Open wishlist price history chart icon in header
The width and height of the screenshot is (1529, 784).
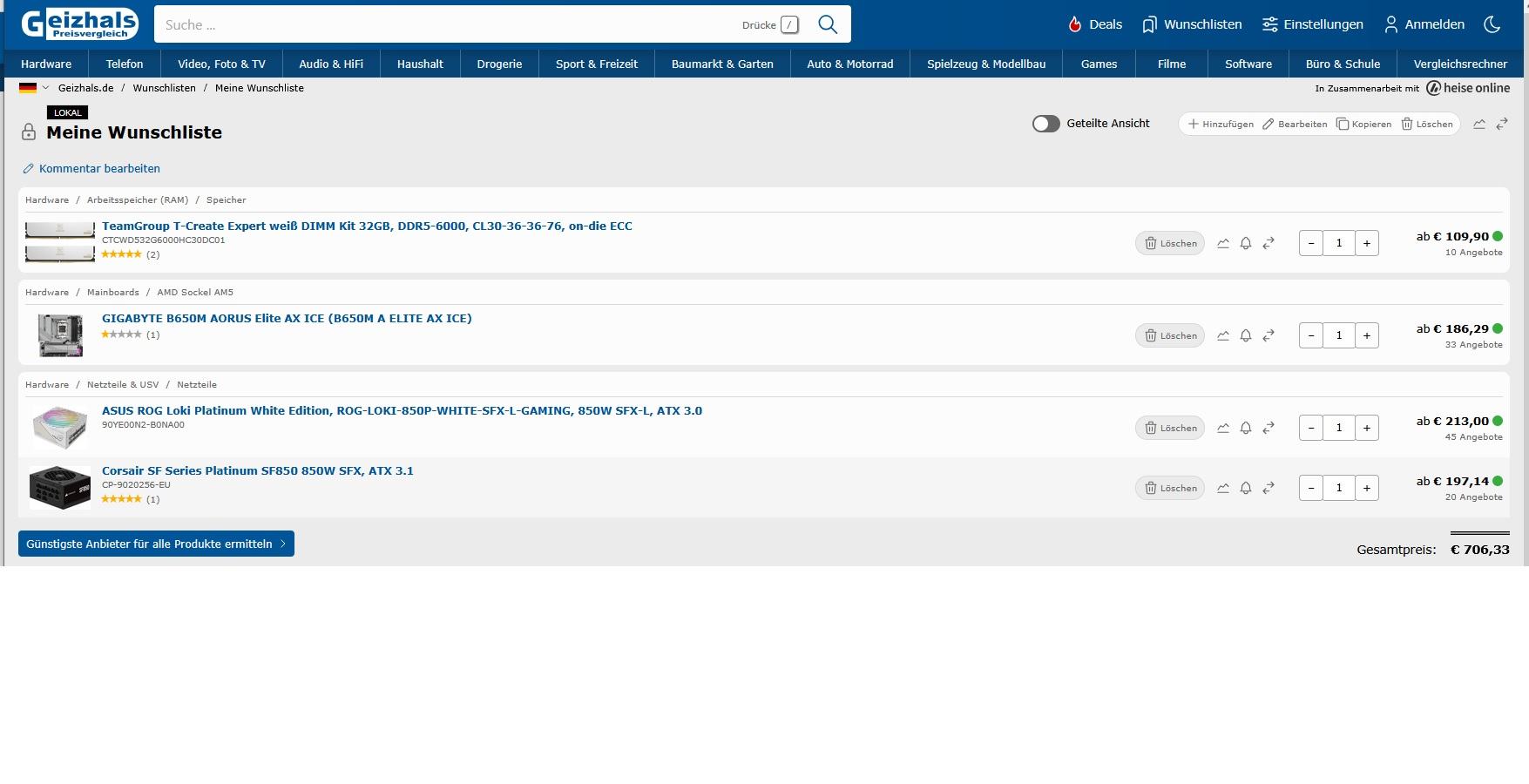tap(1479, 124)
